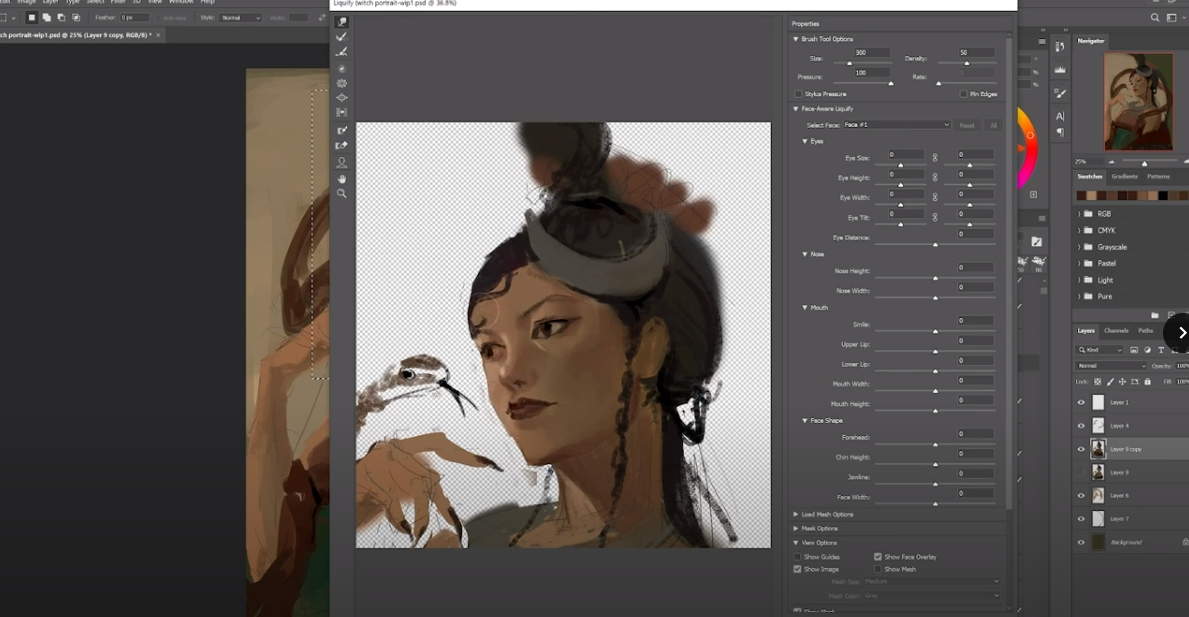Enable the Pin Edges checkbox
This screenshot has height=617, width=1189.
(x=963, y=94)
